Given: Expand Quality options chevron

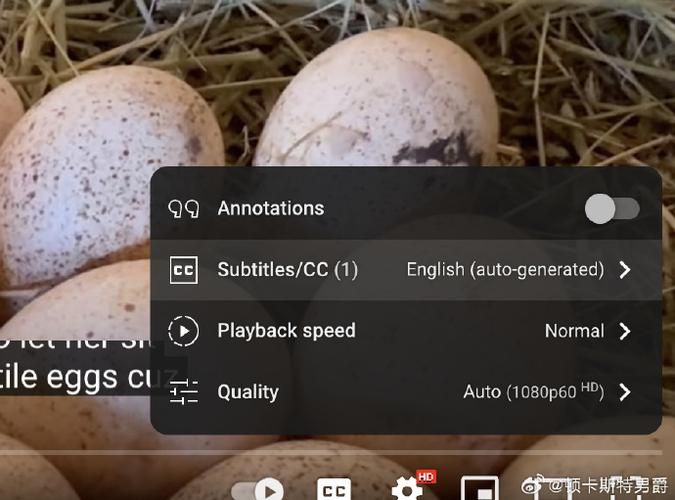Looking at the screenshot, I should 625,392.
